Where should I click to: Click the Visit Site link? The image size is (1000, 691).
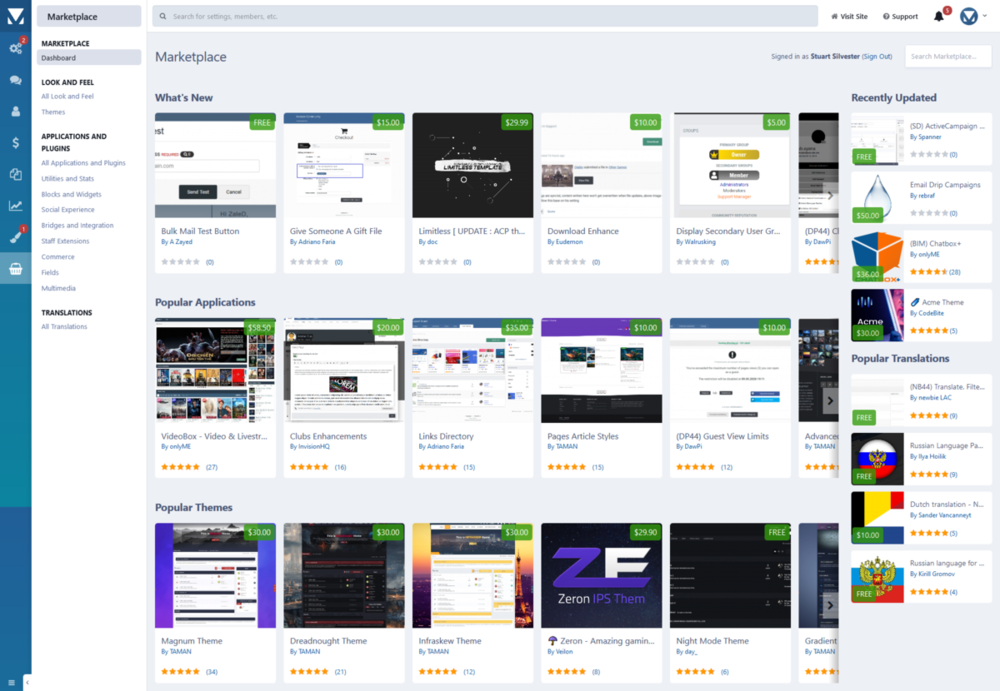pyautogui.click(x=852, y=15)
